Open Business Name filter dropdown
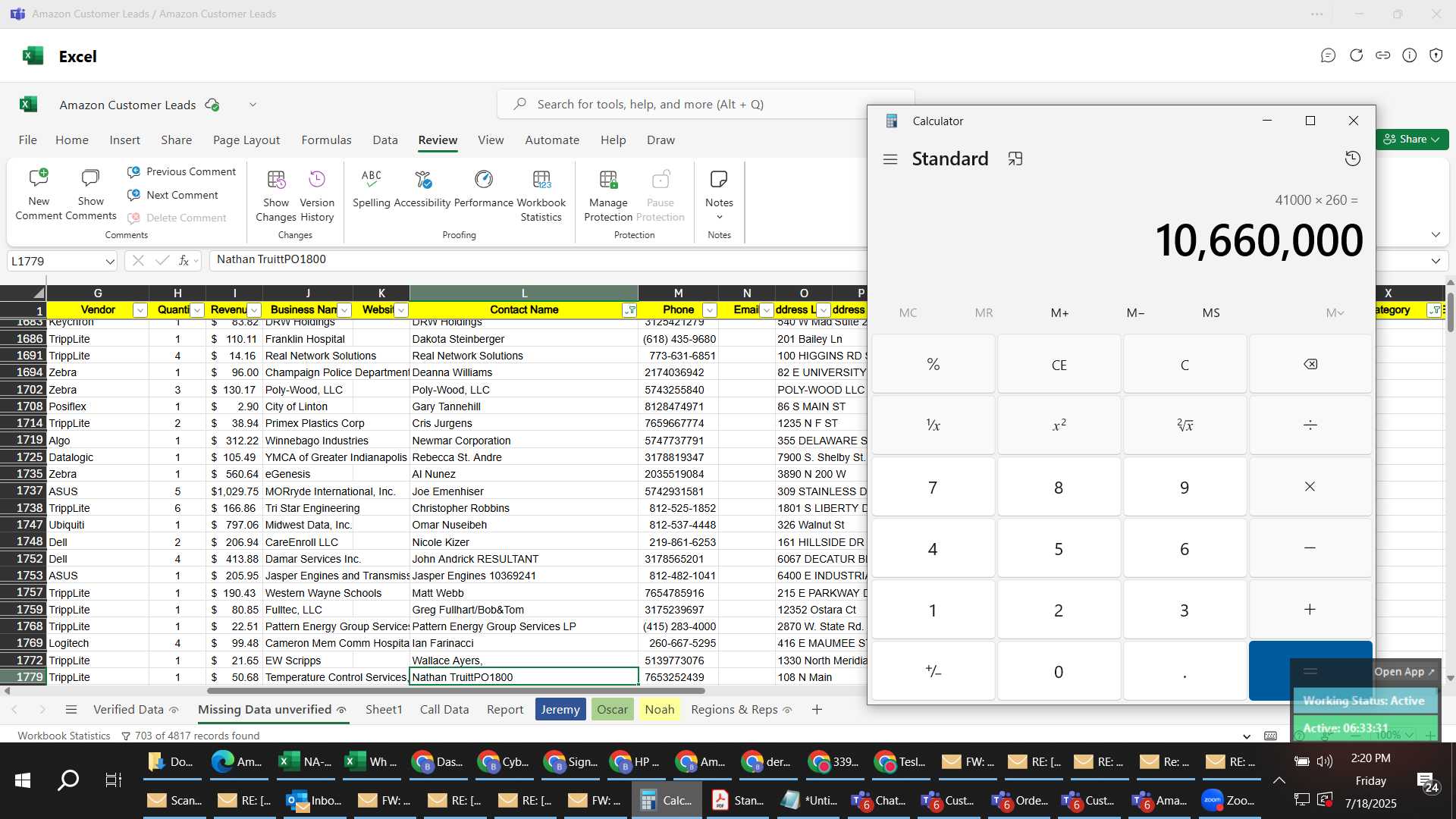The width and height of the screenshot is (1456, 819). pyautogui.click(x=344, y=310)
